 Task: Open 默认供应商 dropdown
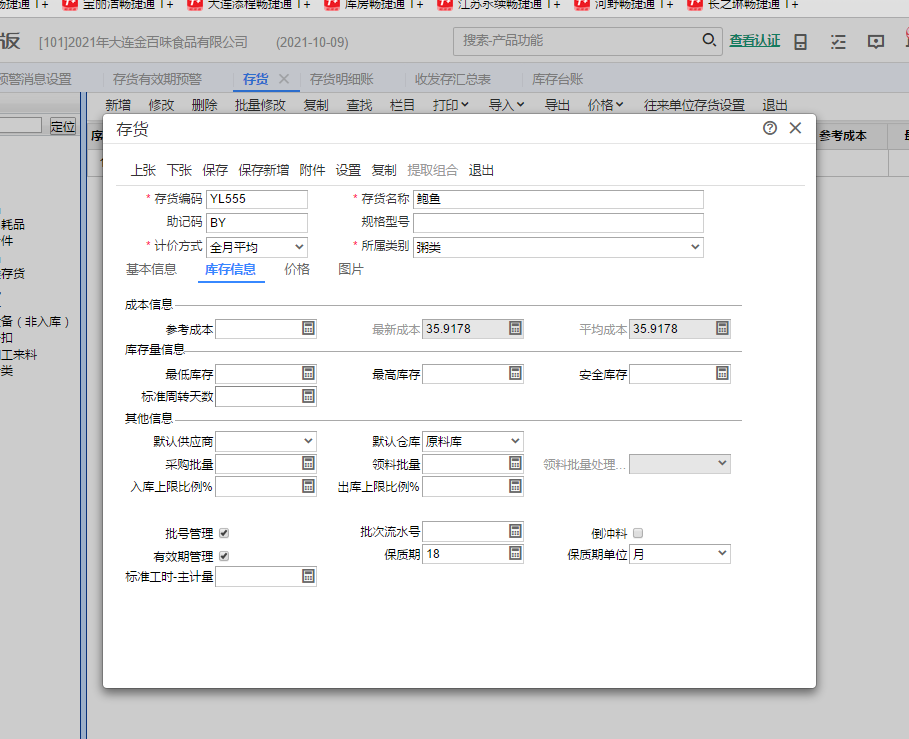[308, 441]
